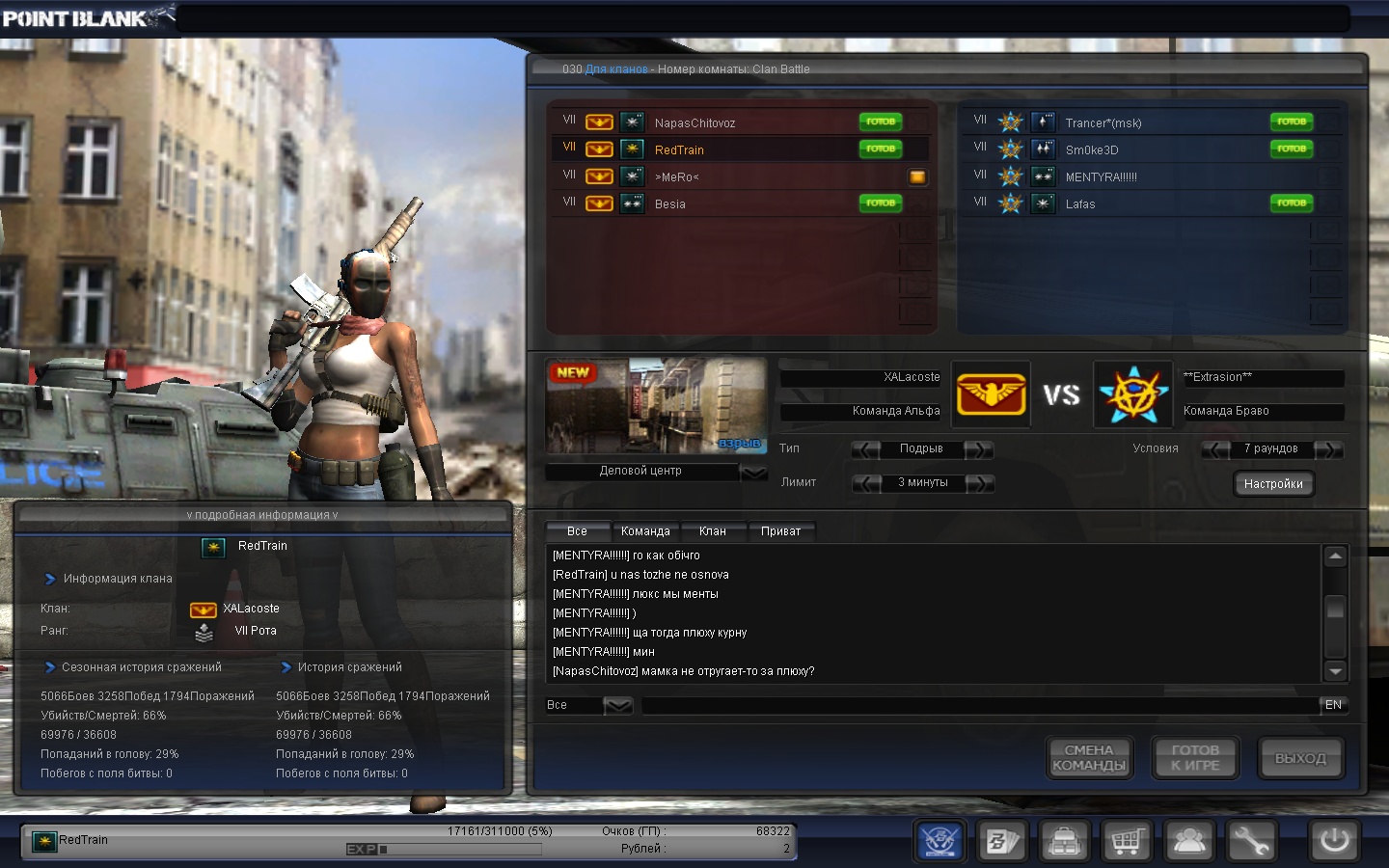
Task: Collapse подробная информация panel
Action: pyautogui.click(x=262, y=515)
